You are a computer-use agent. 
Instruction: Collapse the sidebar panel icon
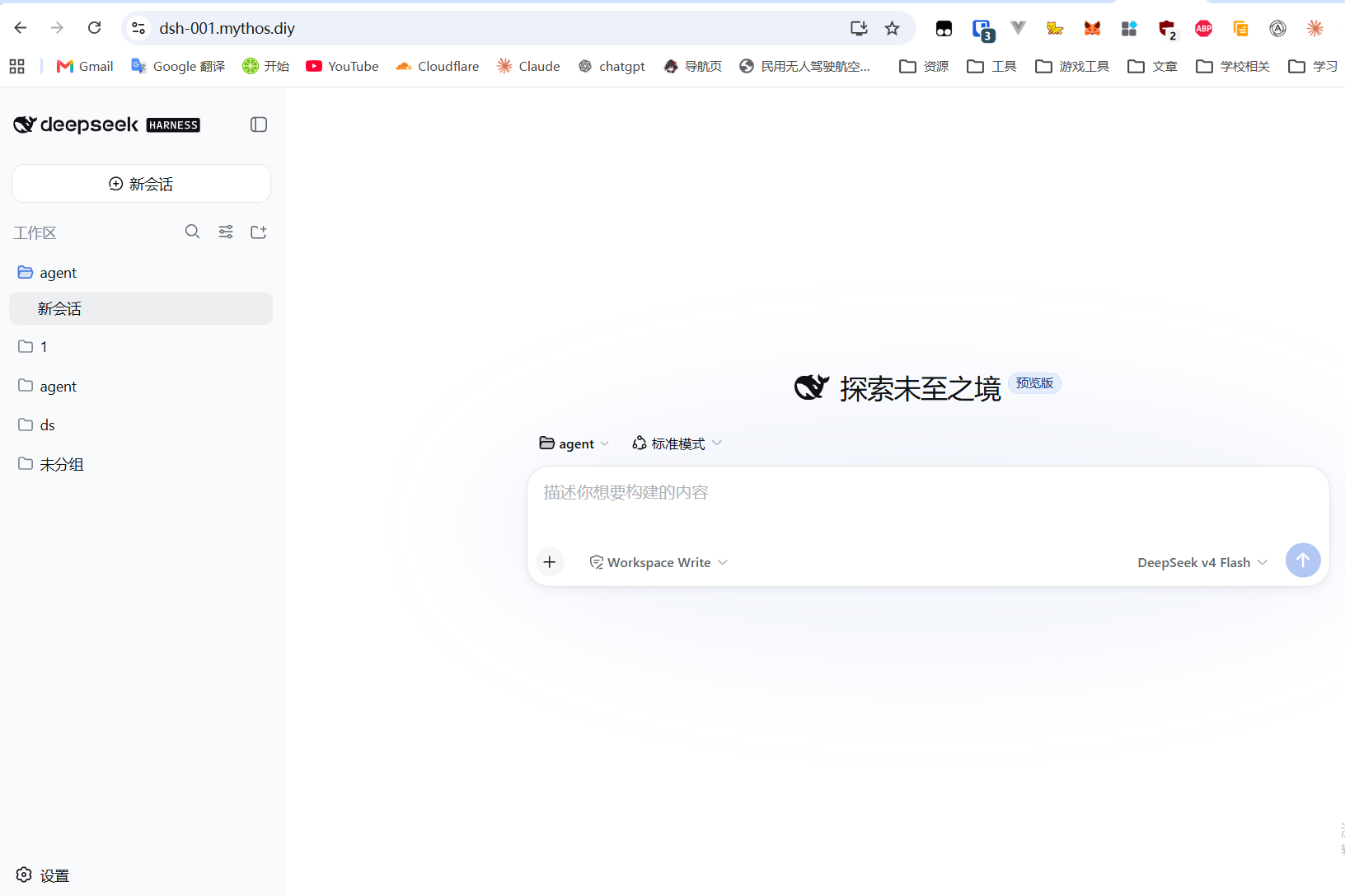tap(259, 124)
